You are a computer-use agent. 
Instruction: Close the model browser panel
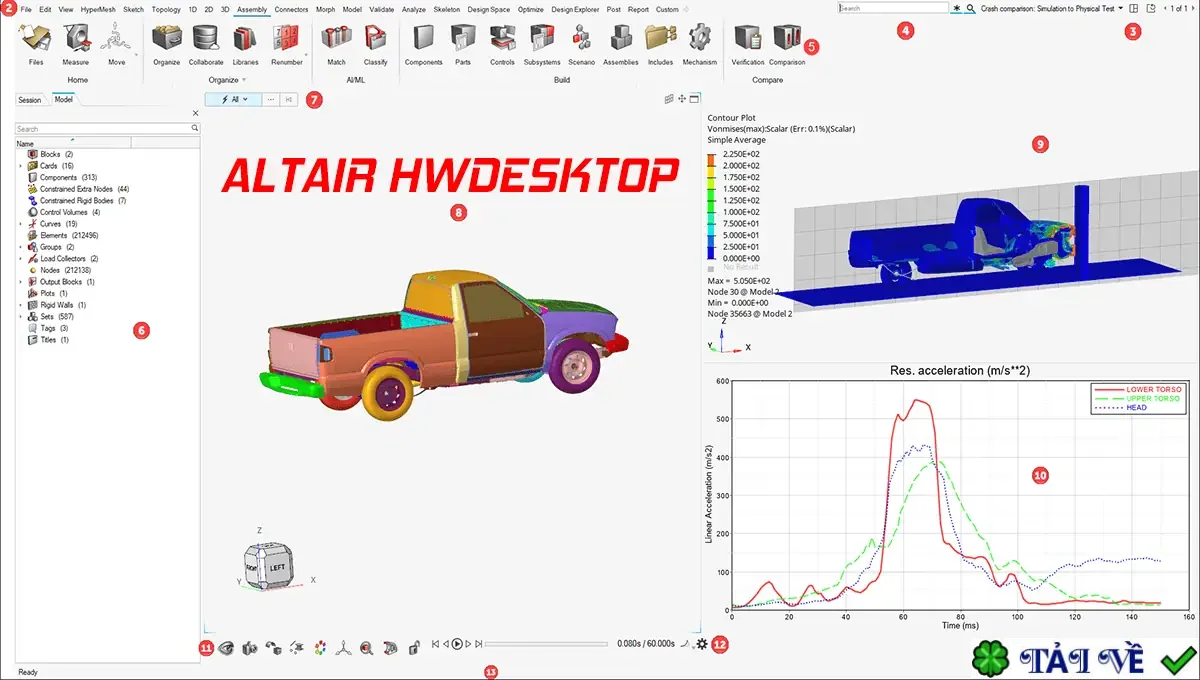pos(195,113)
